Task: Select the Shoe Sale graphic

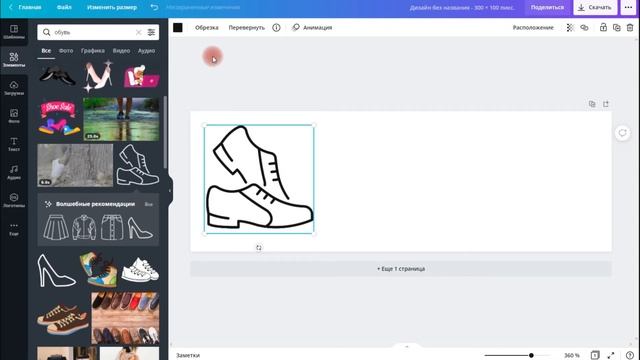Action: (59, 119)
